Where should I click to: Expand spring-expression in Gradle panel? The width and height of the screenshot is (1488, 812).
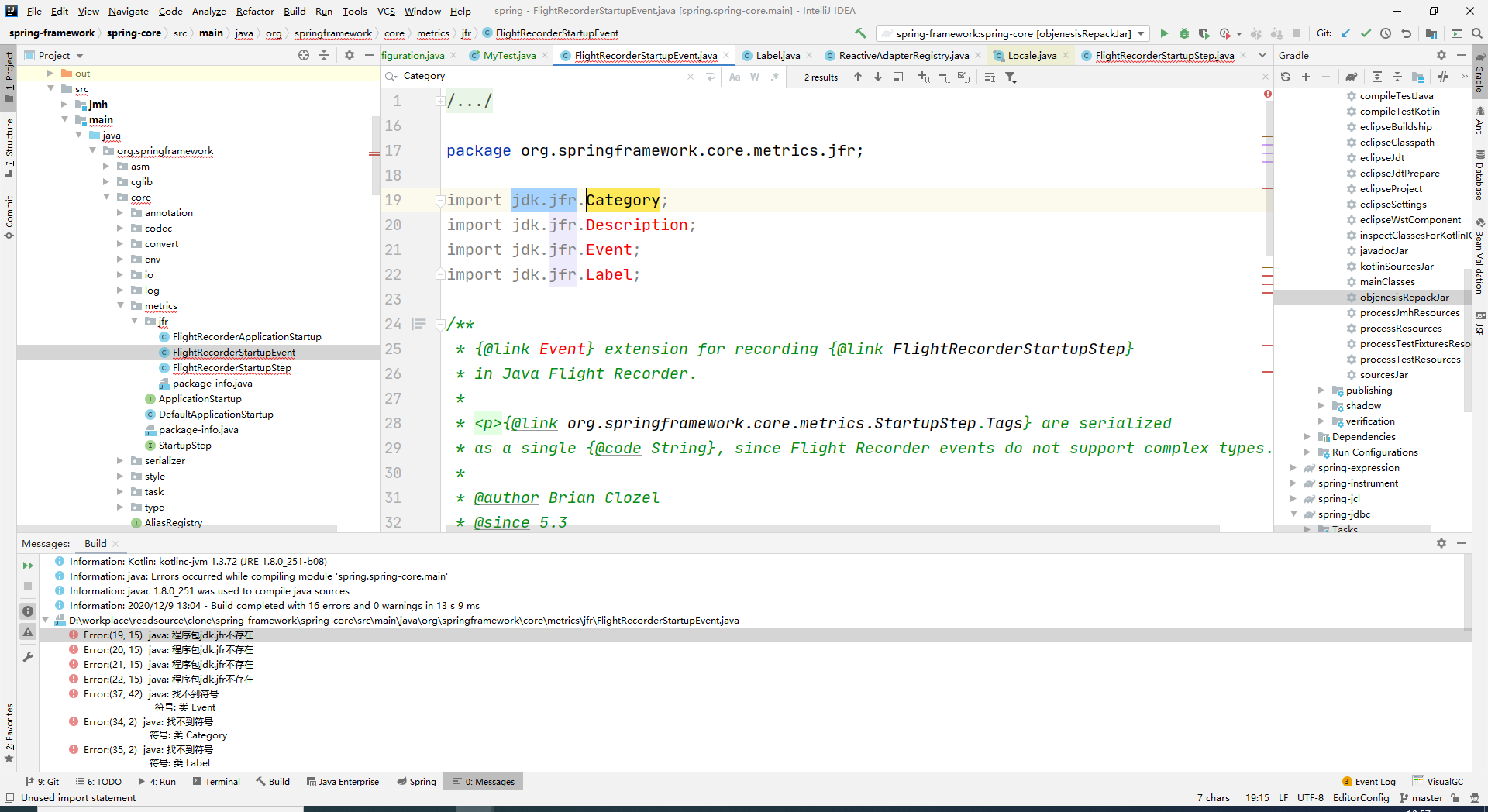point(1293,468)
